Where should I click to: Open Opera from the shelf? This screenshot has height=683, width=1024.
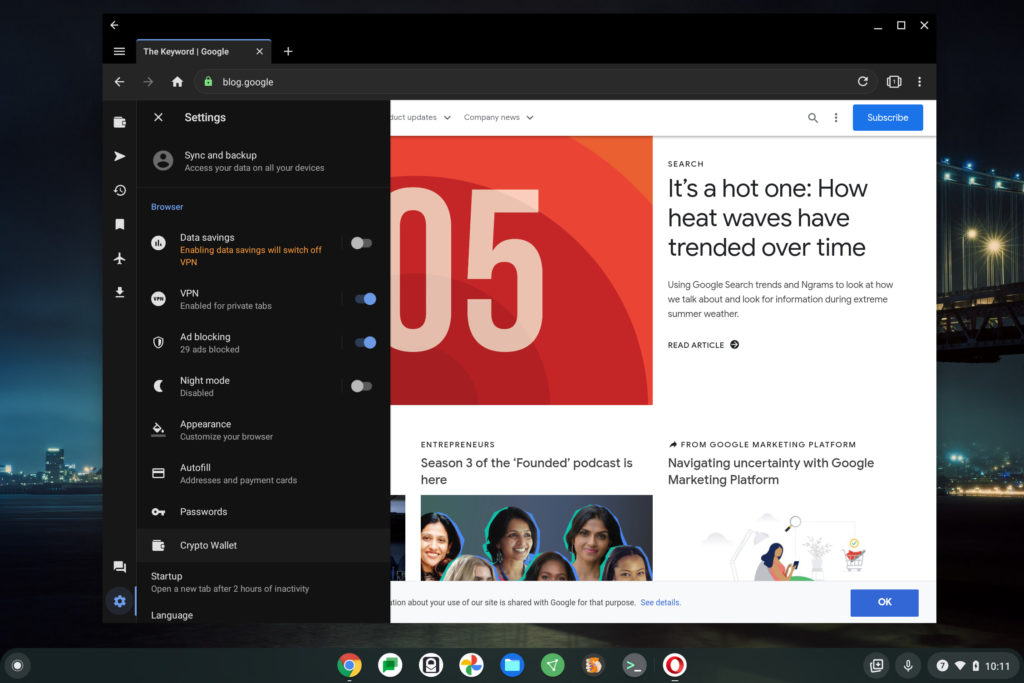tap(675, 665)
